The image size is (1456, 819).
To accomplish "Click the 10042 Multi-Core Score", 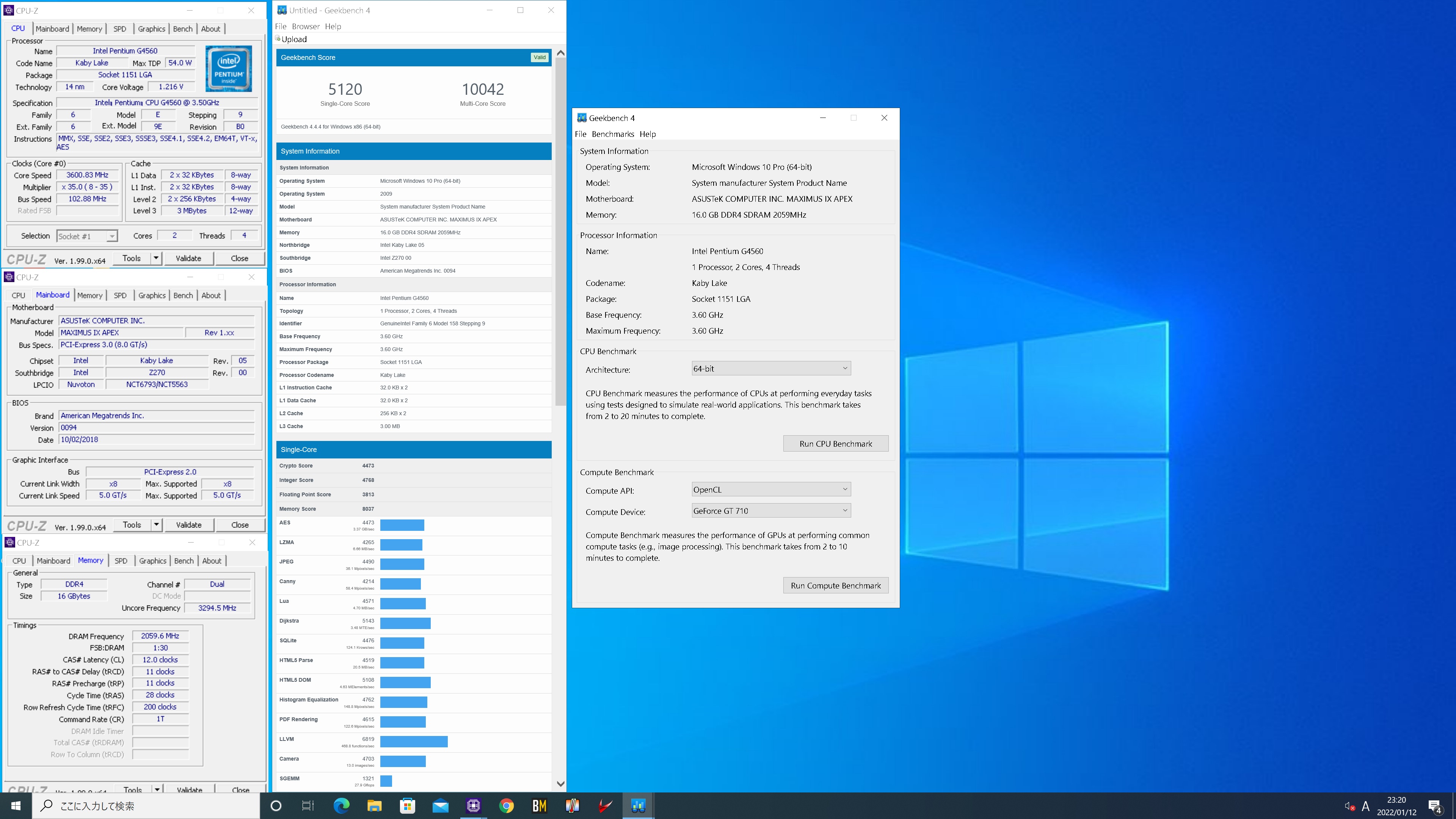I will pos(483,89).
